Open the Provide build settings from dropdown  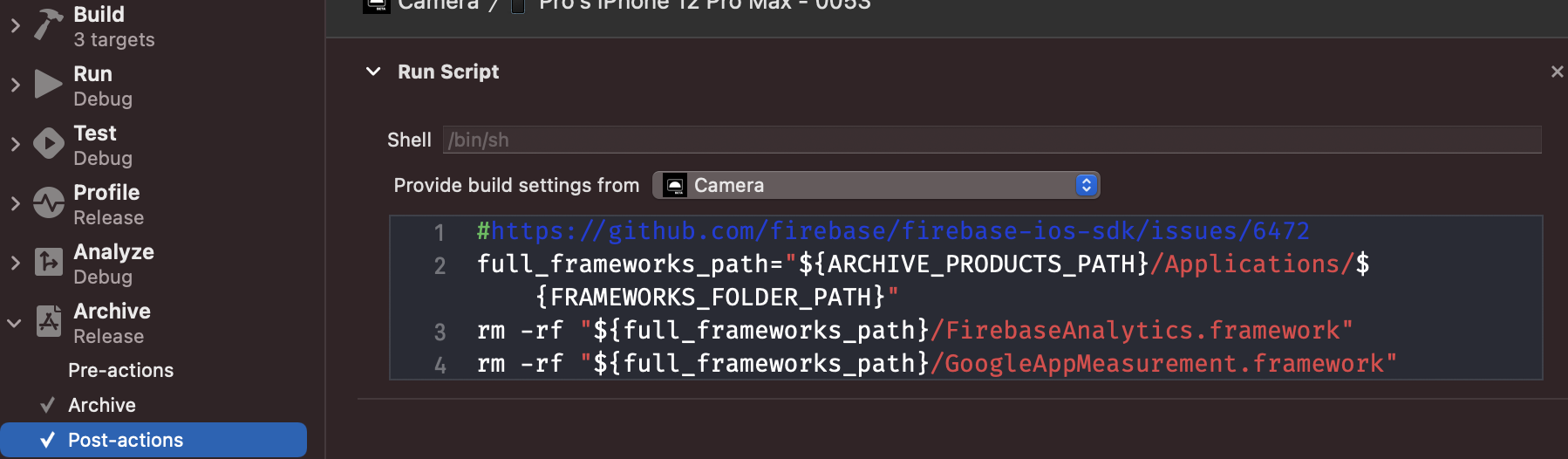coord(876,185)
